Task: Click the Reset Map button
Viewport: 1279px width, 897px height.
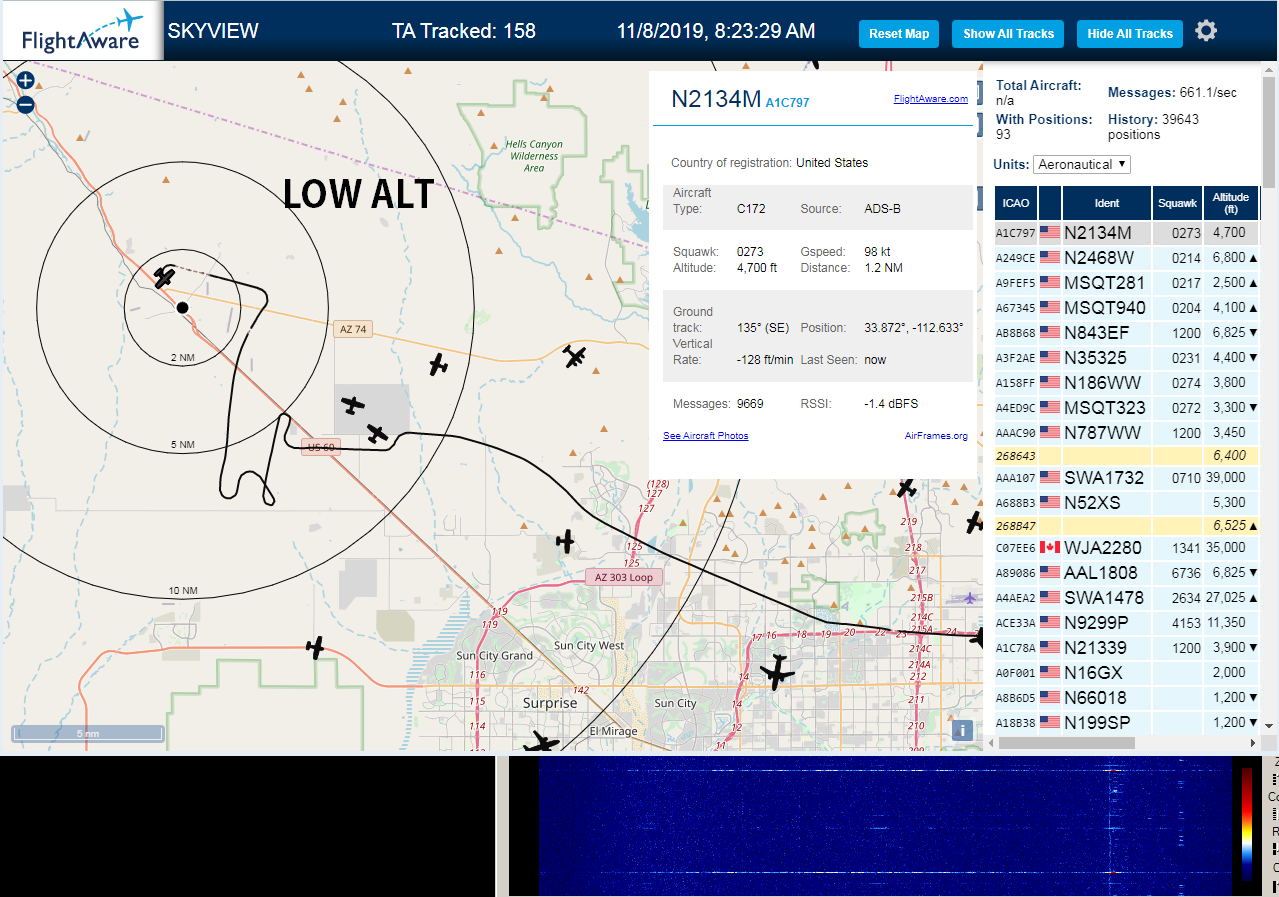Action: pos(899,34)
